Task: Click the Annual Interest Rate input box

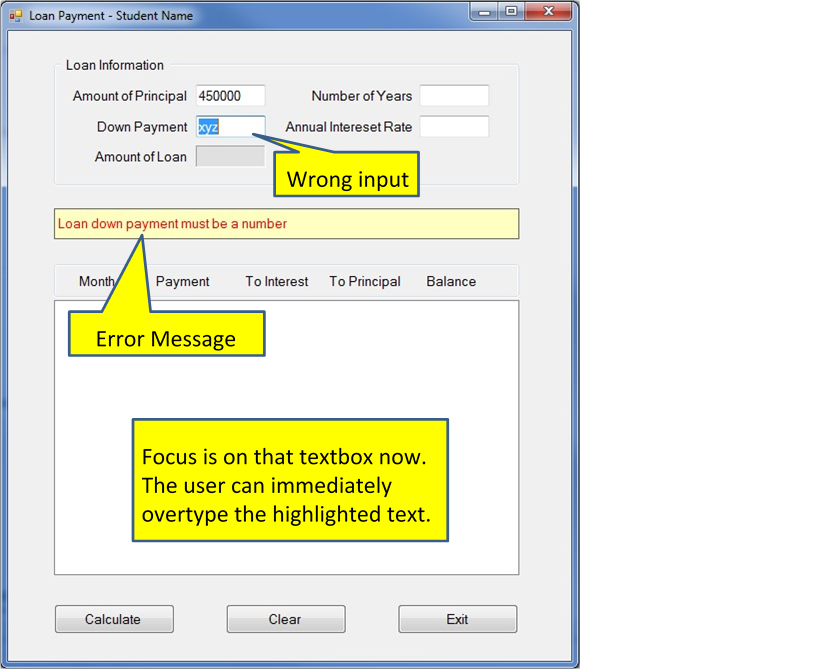Action: tap(454, 126)
